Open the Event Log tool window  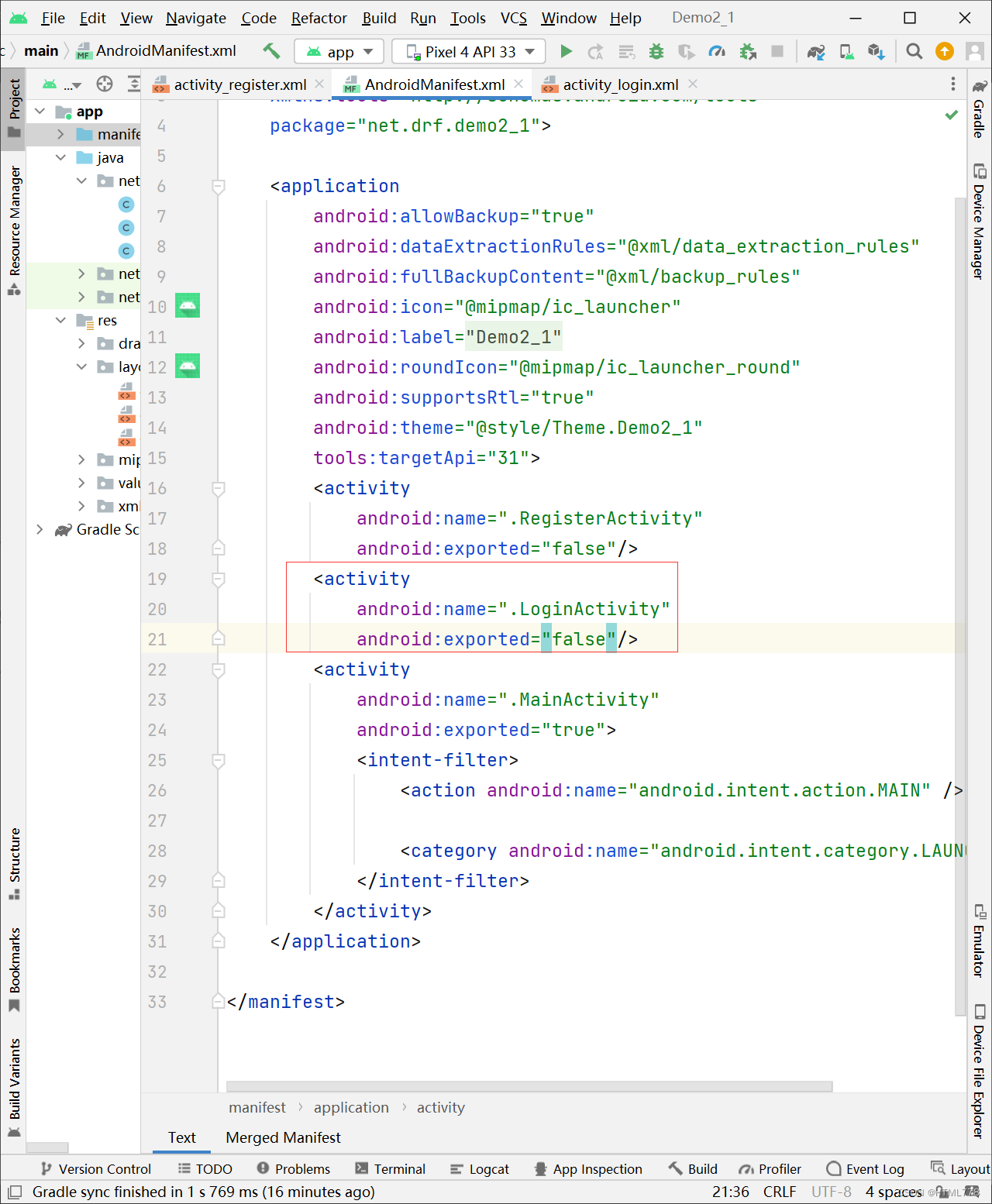865,1169
